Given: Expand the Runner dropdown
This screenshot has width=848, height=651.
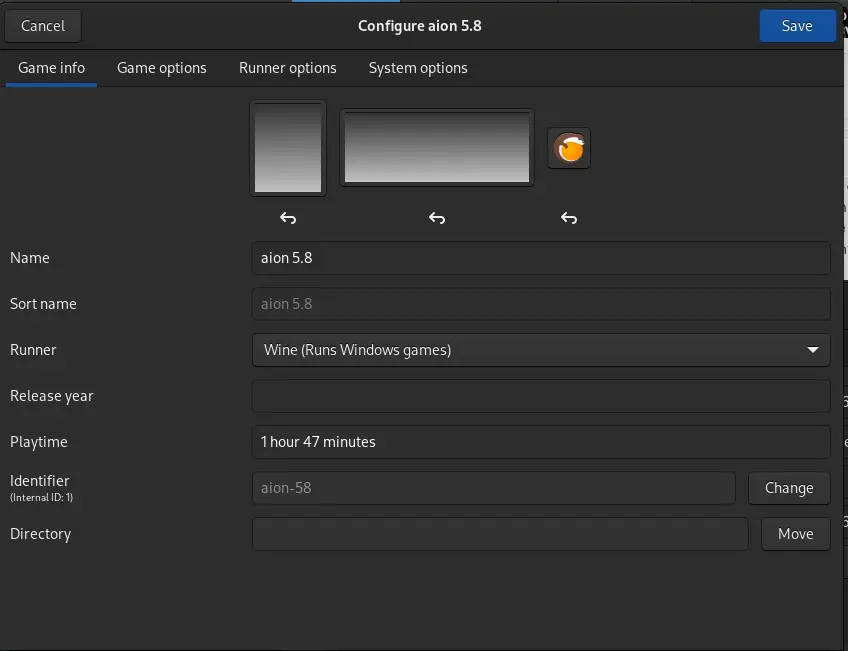Looking at the screenshot, I should coord(541,350).
